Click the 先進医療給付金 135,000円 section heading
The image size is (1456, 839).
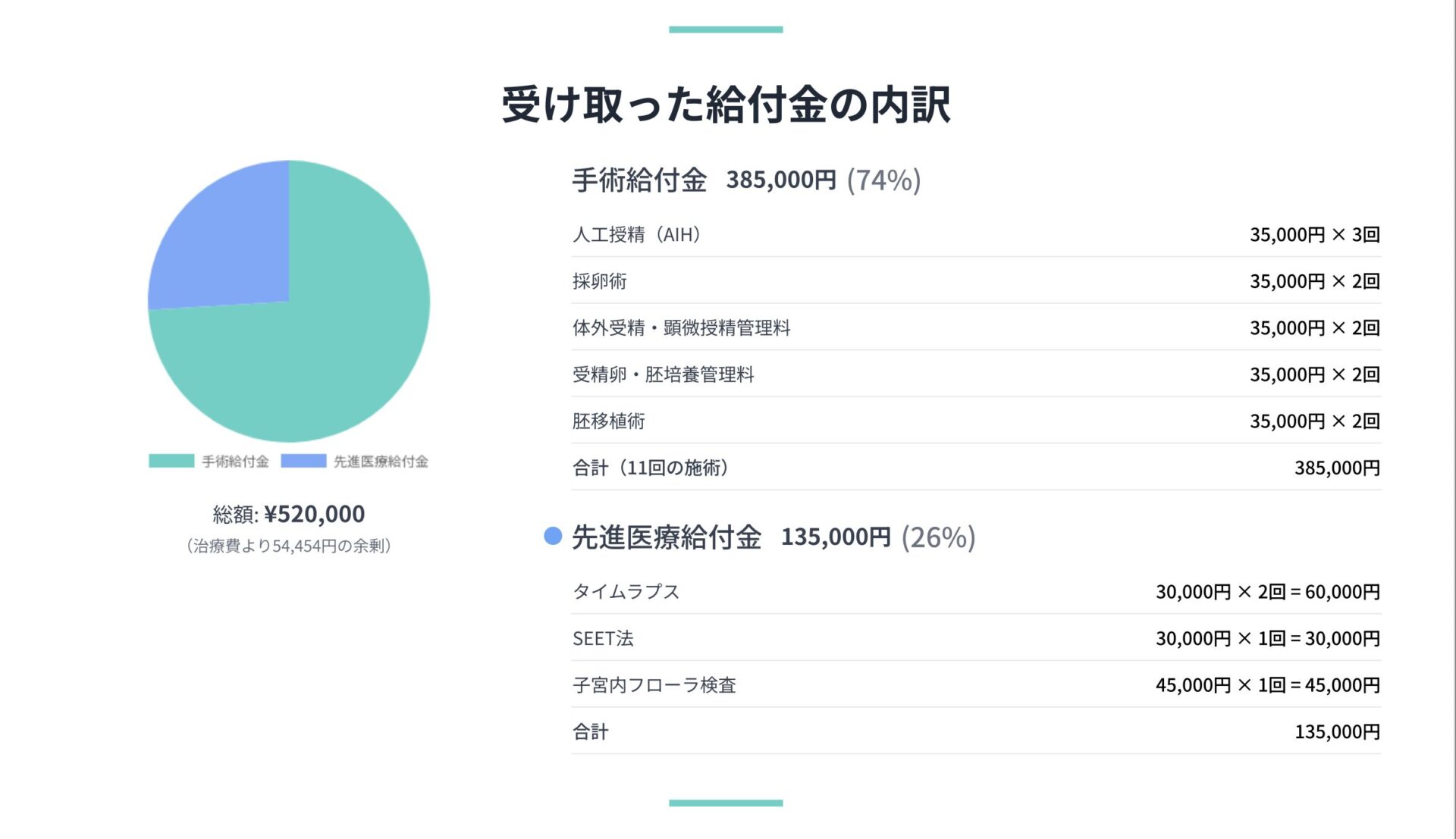click(773, 537)
